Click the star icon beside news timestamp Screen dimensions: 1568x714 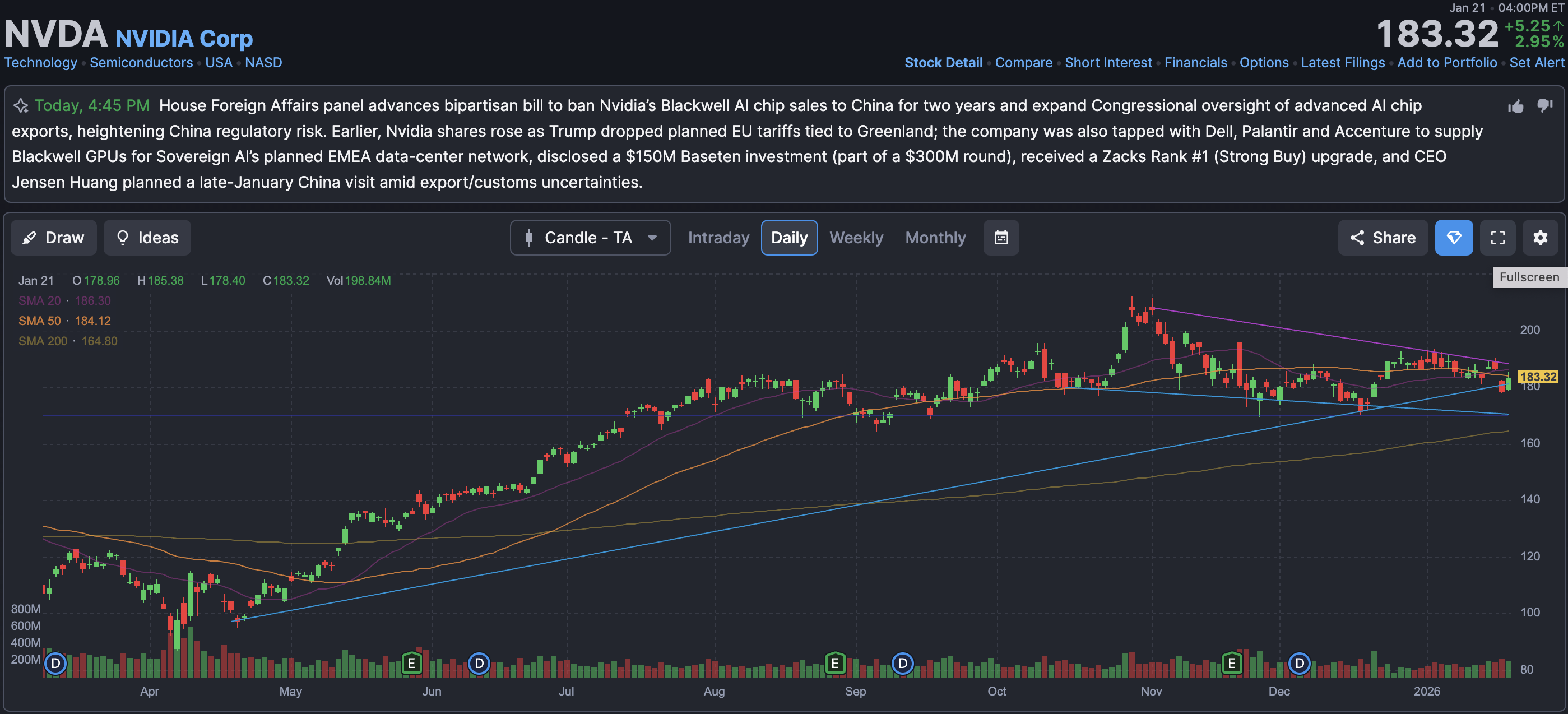coord(21,106)
